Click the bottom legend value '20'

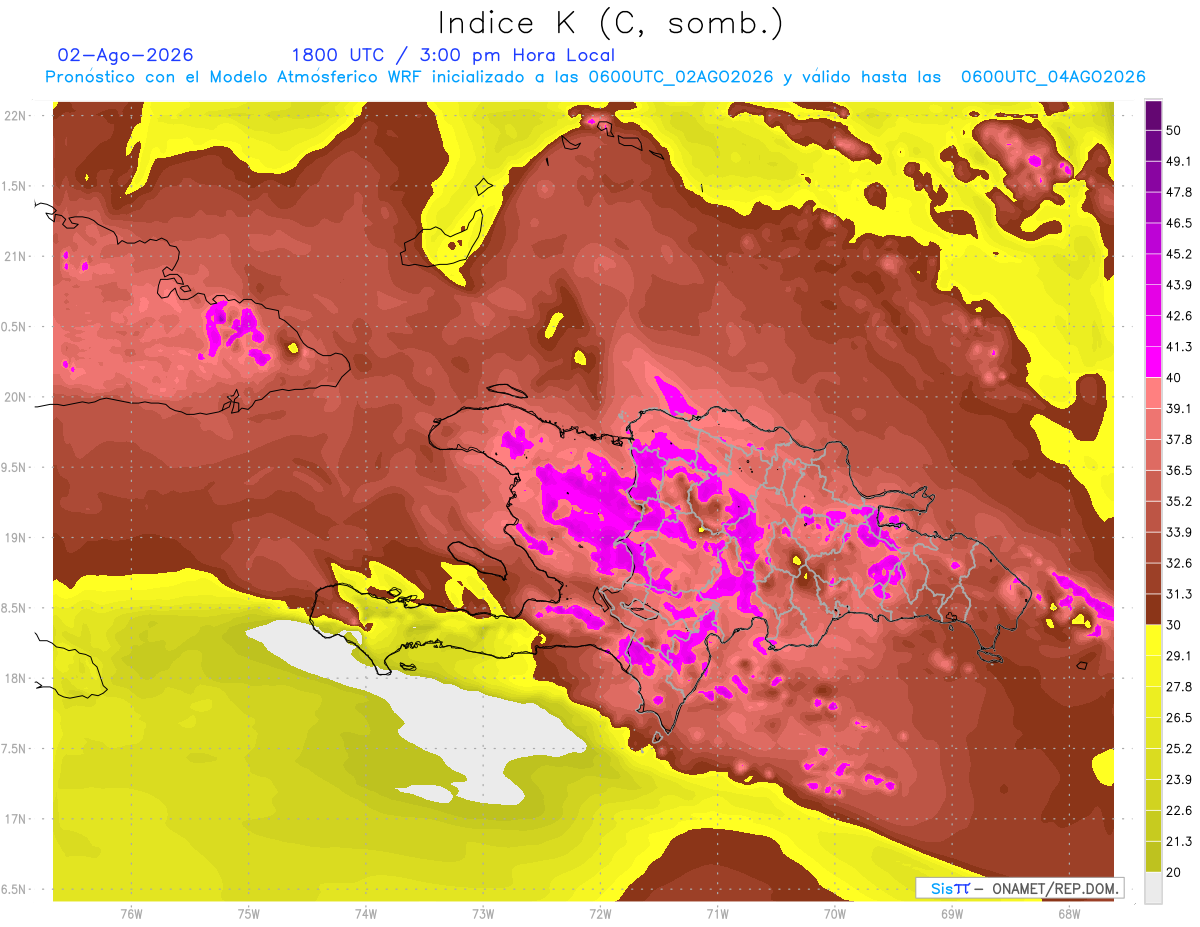click(x=1174, y=871)
